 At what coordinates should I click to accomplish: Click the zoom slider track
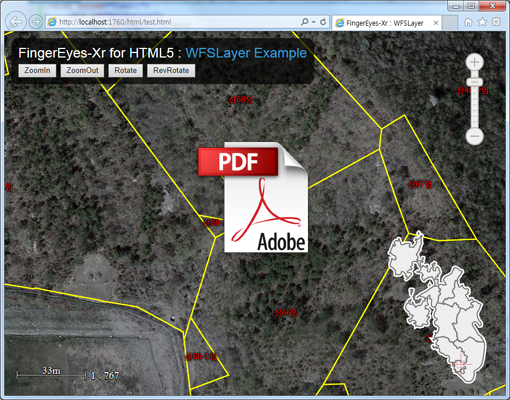pos(474,107)
